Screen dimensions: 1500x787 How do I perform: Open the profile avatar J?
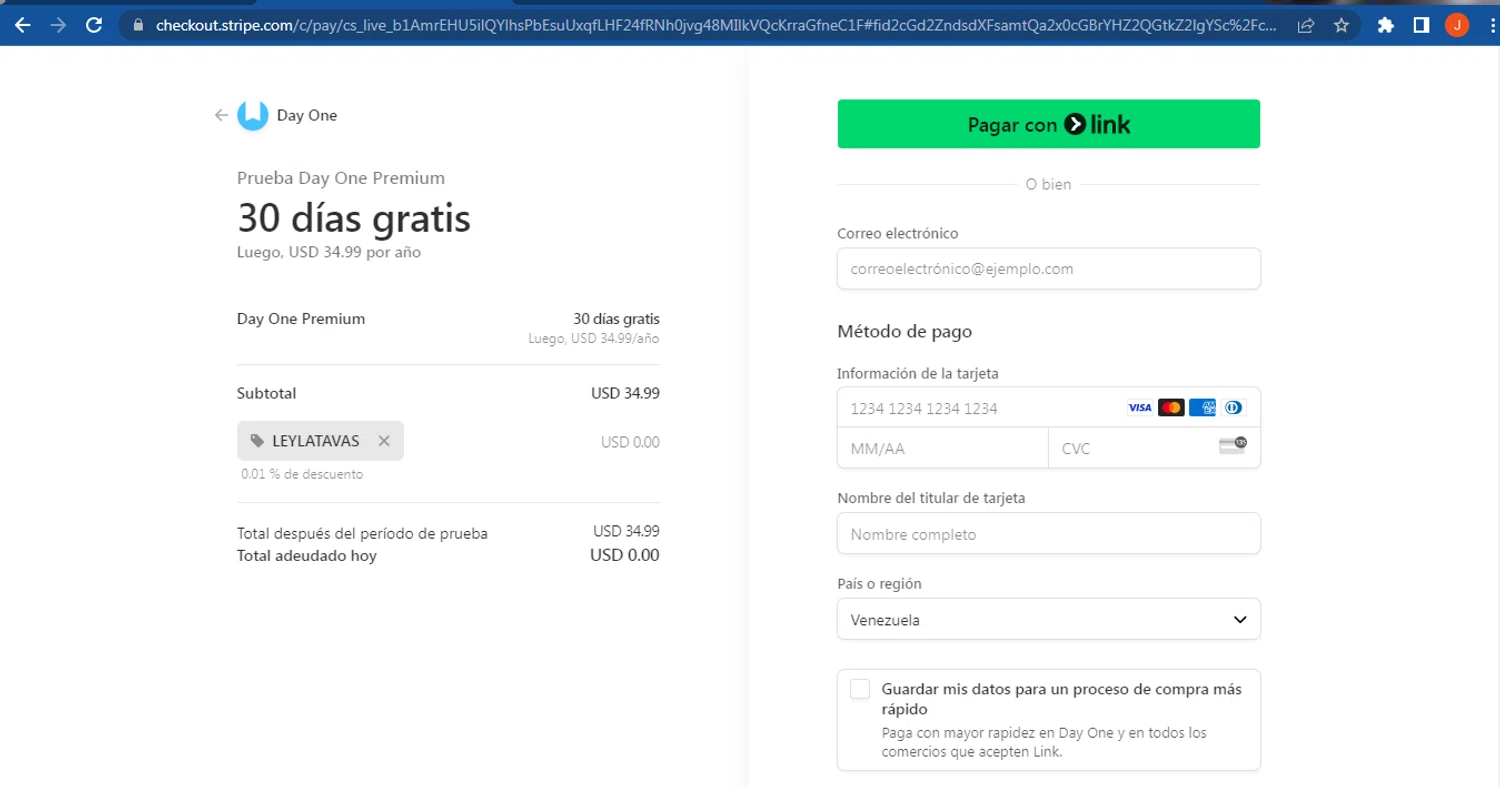(1457, 25)
